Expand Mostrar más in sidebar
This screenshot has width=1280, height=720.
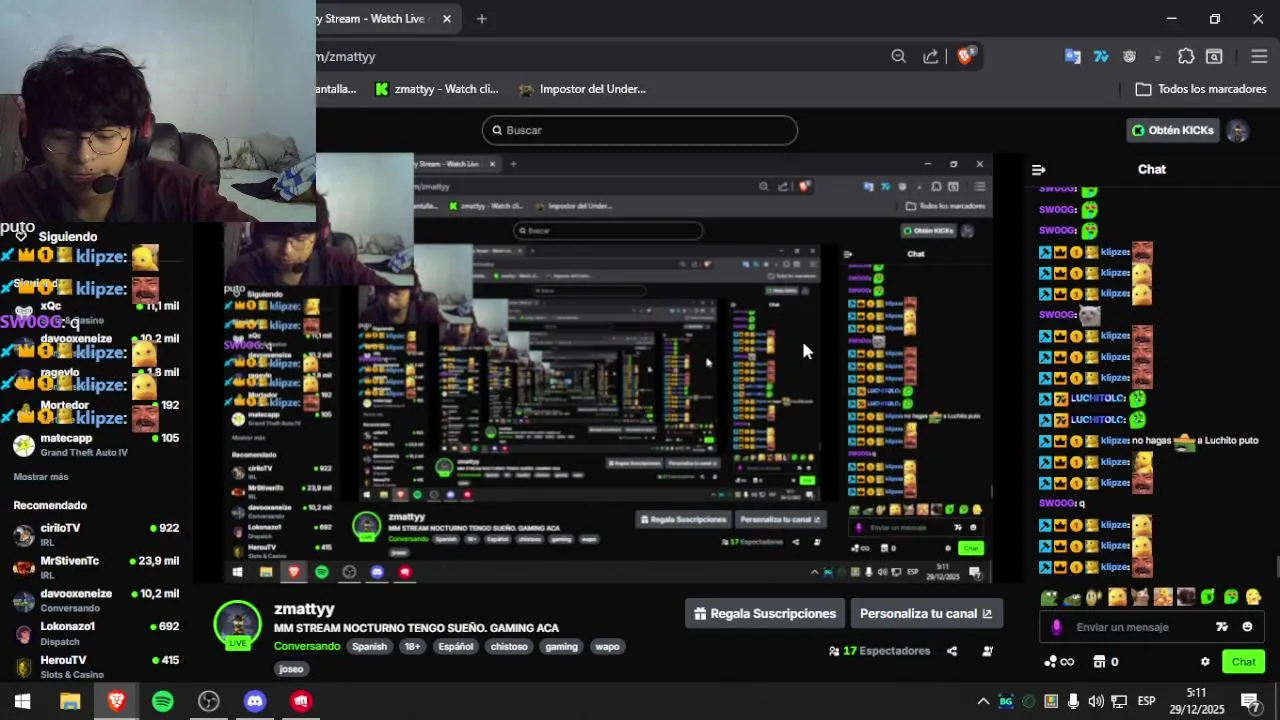pos(41,477)
